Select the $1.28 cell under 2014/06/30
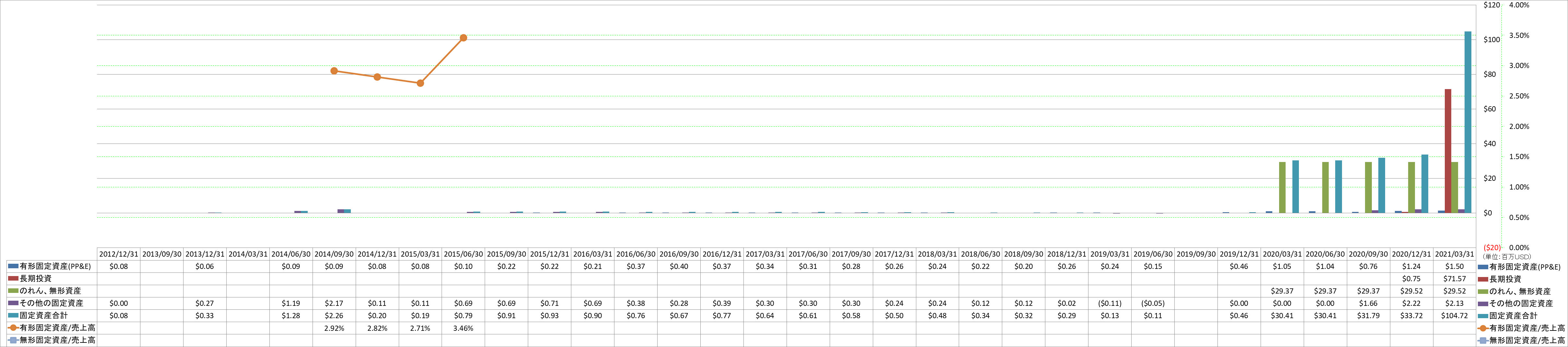 (x=291, y=316)
